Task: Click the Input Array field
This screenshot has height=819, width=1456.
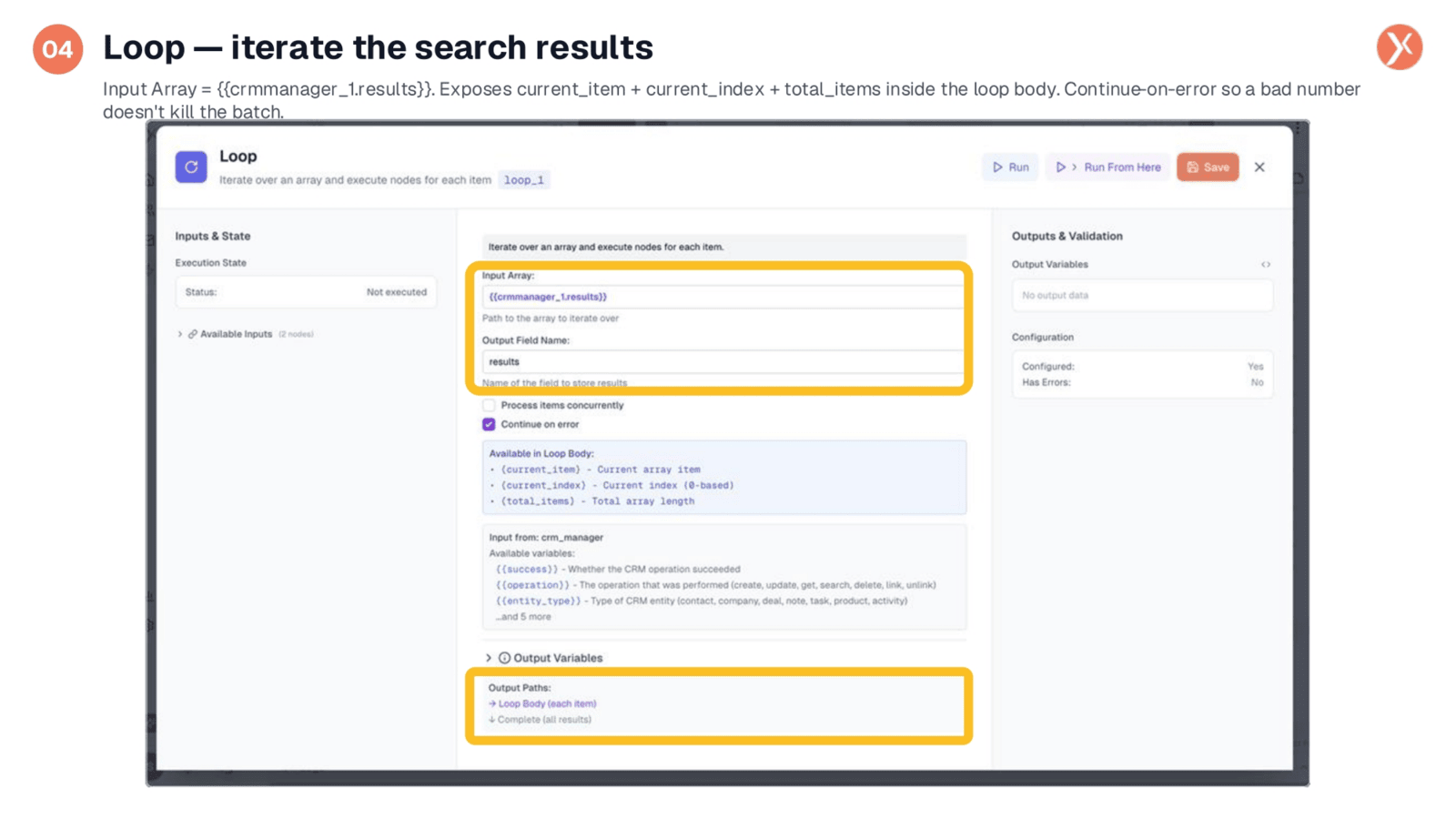Action: pos(723,297)
